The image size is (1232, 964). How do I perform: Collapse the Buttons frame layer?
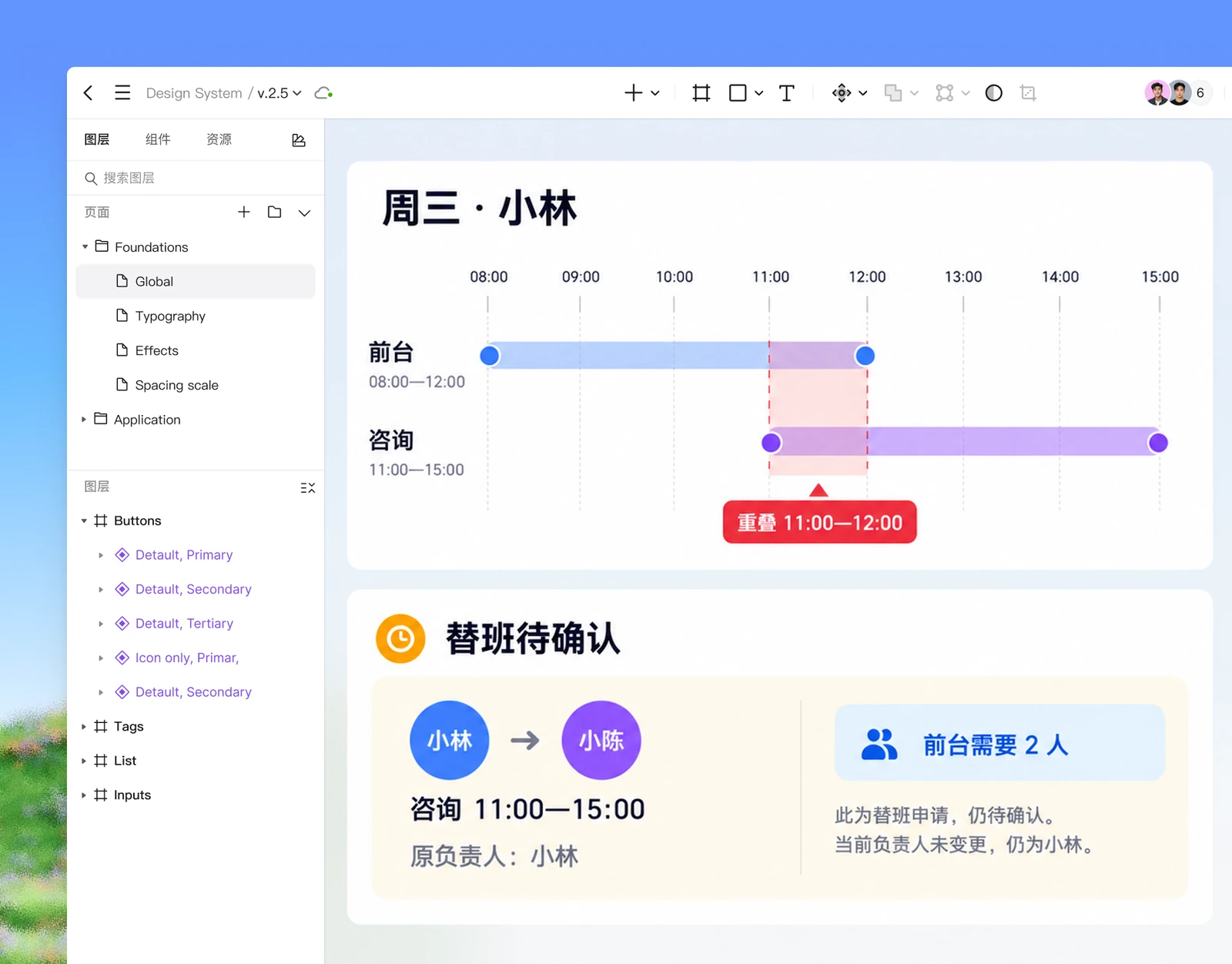(84, 521)
